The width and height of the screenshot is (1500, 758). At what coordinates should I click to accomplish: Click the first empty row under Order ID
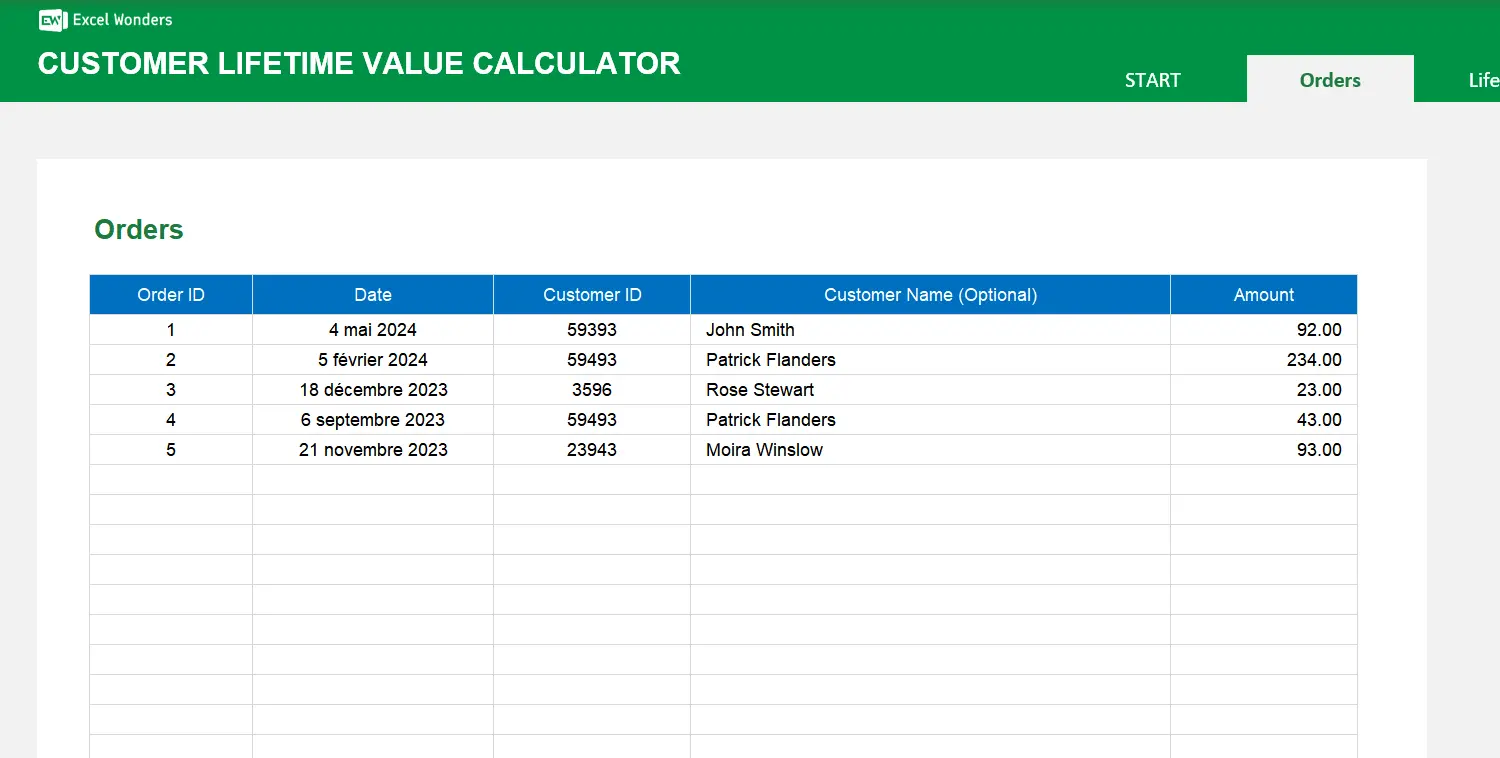[170, 479]
